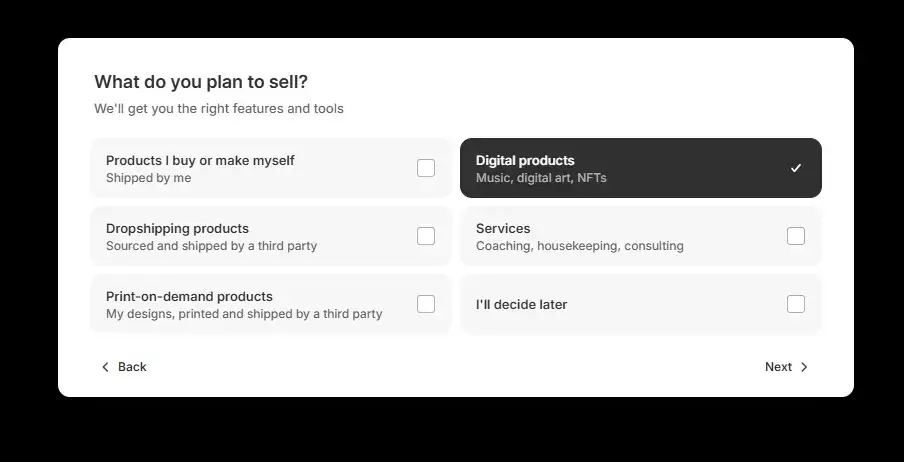Enable the Dropshipping products checkbox

[426, 236]
